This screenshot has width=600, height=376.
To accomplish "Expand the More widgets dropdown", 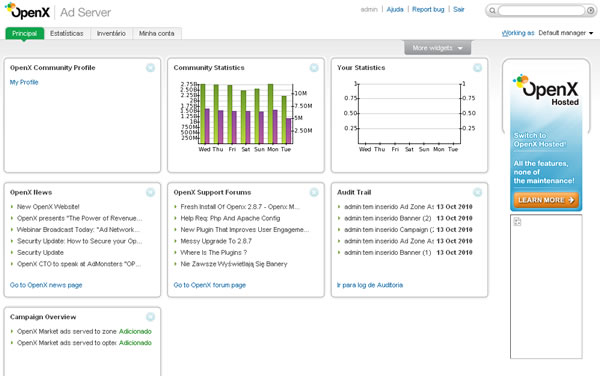I will tap(437, 48).
